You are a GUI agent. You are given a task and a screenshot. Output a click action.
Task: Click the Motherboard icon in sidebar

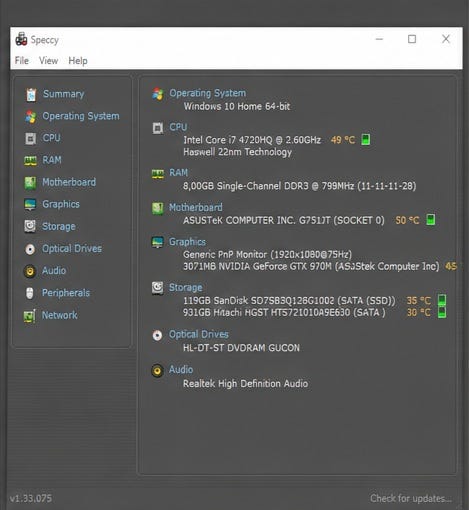30,183
